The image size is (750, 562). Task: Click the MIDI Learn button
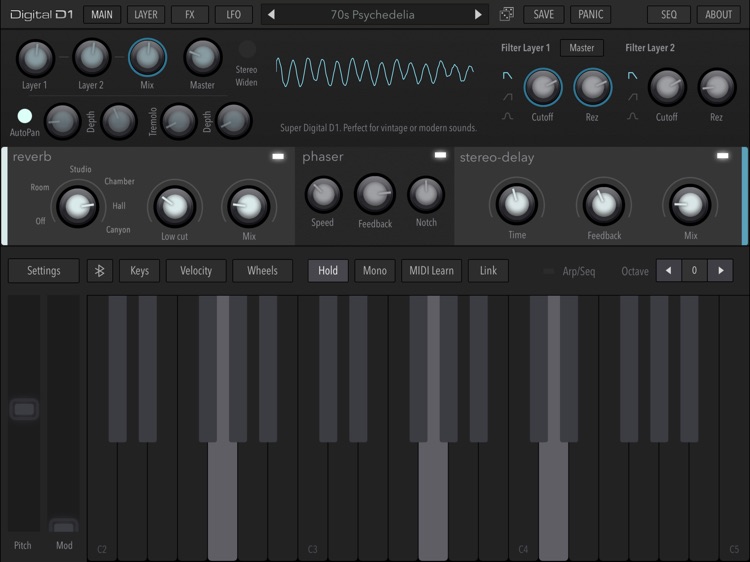(x=431, y=271)
